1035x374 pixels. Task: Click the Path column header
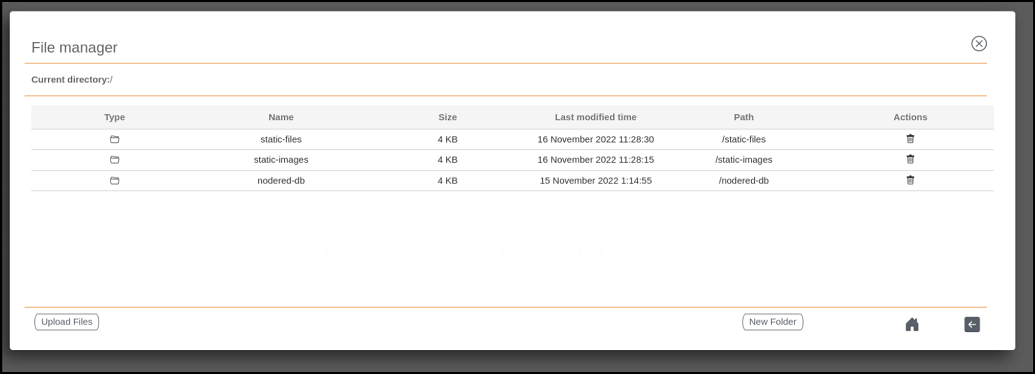pyautogui.click(x=744, y=117)
